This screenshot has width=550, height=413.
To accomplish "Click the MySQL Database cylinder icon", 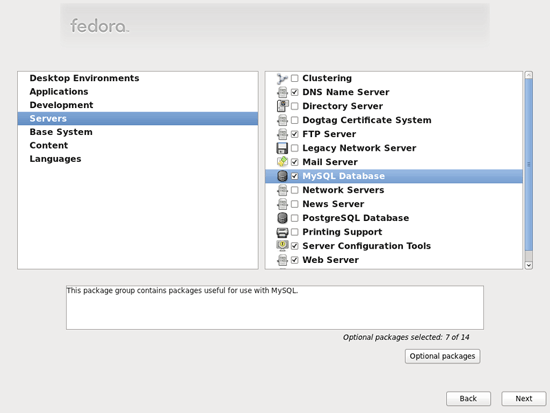I will [282, 176].
